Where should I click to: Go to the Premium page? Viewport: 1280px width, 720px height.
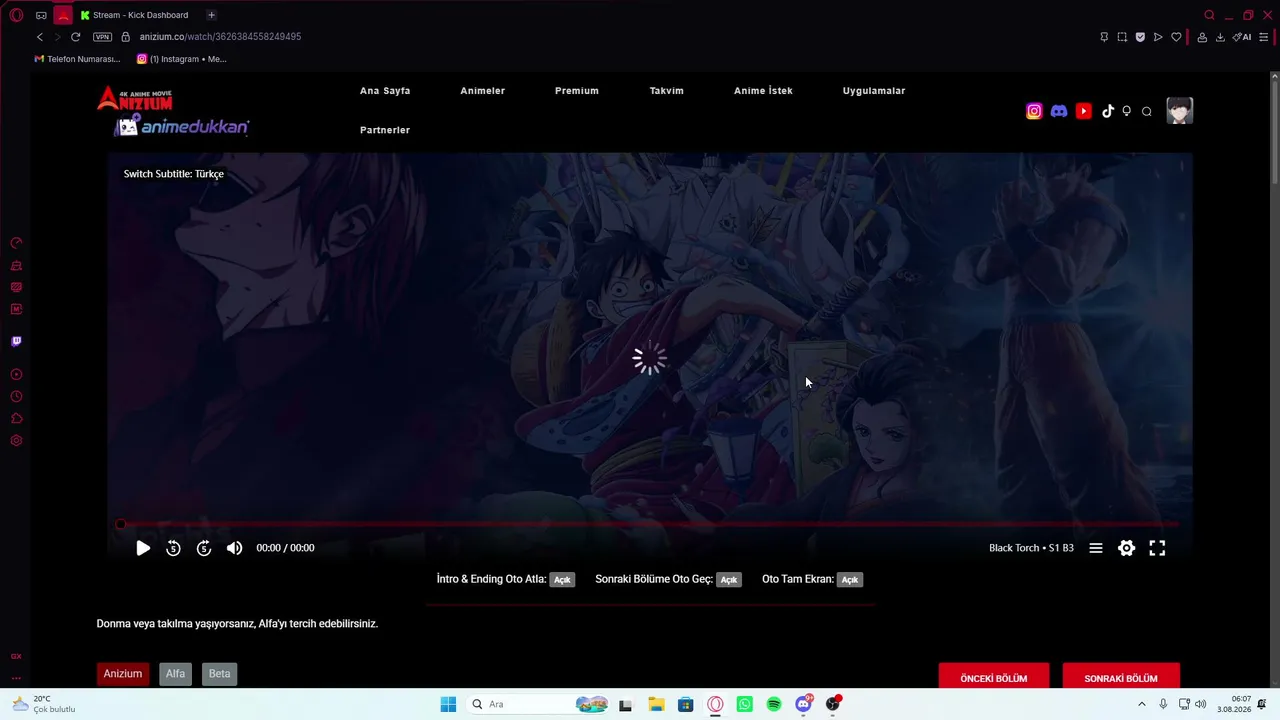(x=577, y=91)
